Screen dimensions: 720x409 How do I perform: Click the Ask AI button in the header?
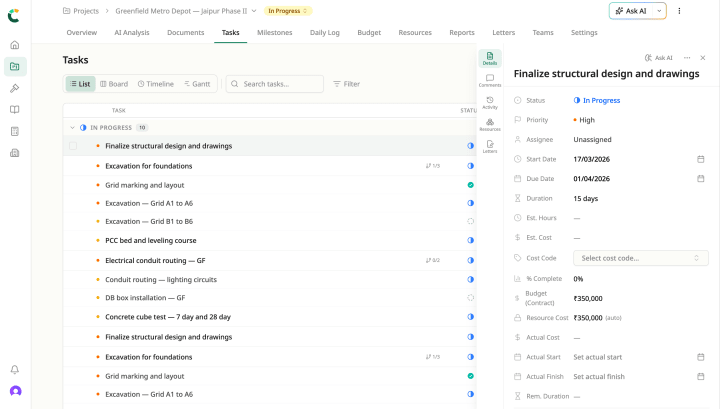point(631,11)
